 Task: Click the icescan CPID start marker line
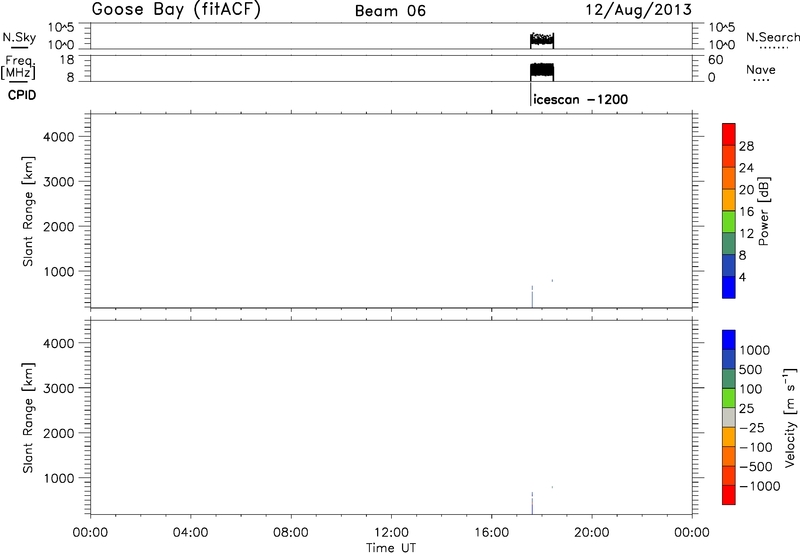531,94
